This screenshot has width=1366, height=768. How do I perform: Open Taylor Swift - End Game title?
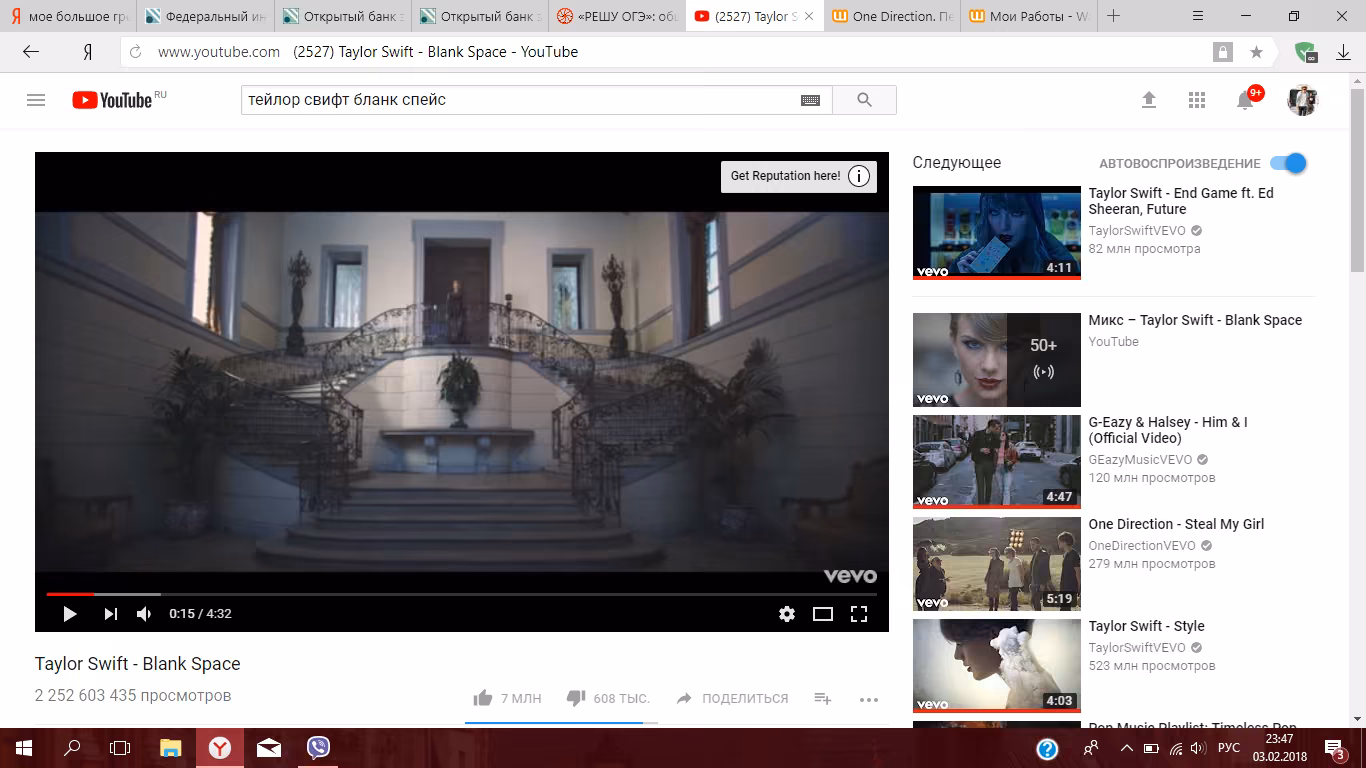click(1181, 201)
